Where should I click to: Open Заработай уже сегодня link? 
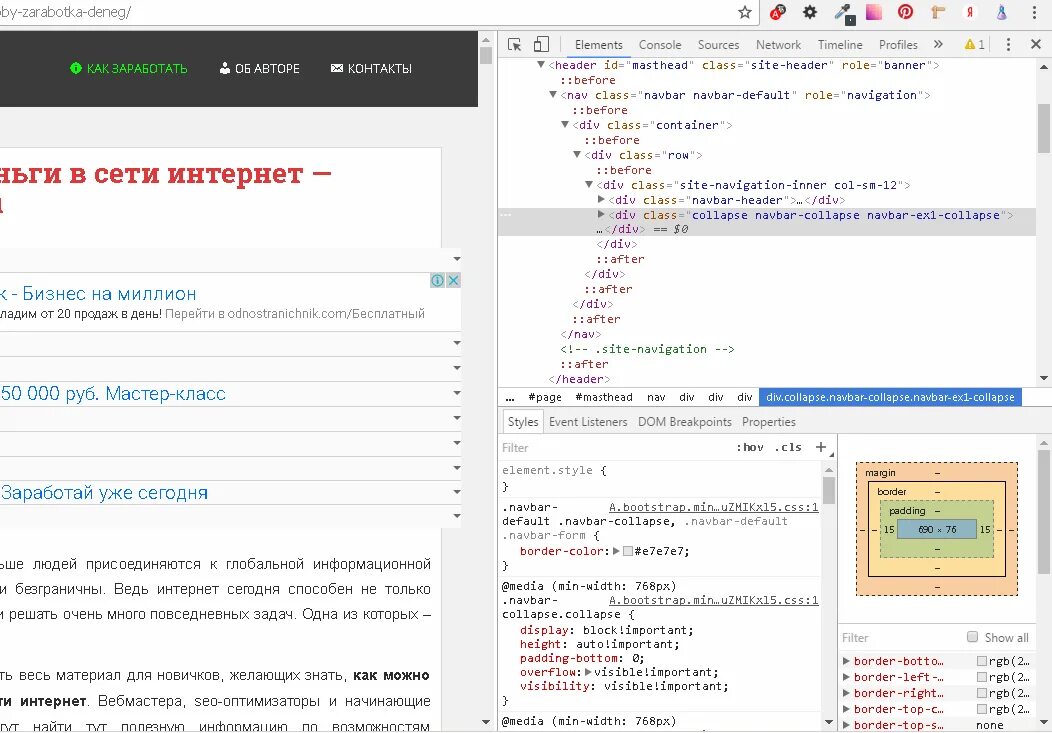(104, 493)
